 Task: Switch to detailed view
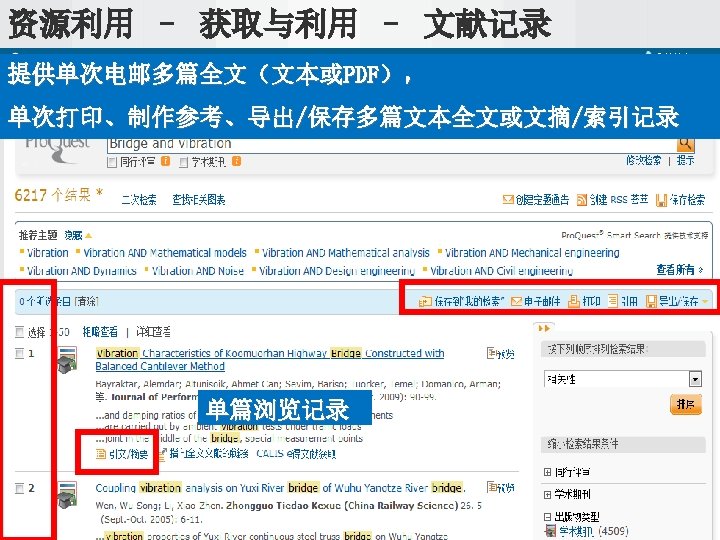click(153, 332)
